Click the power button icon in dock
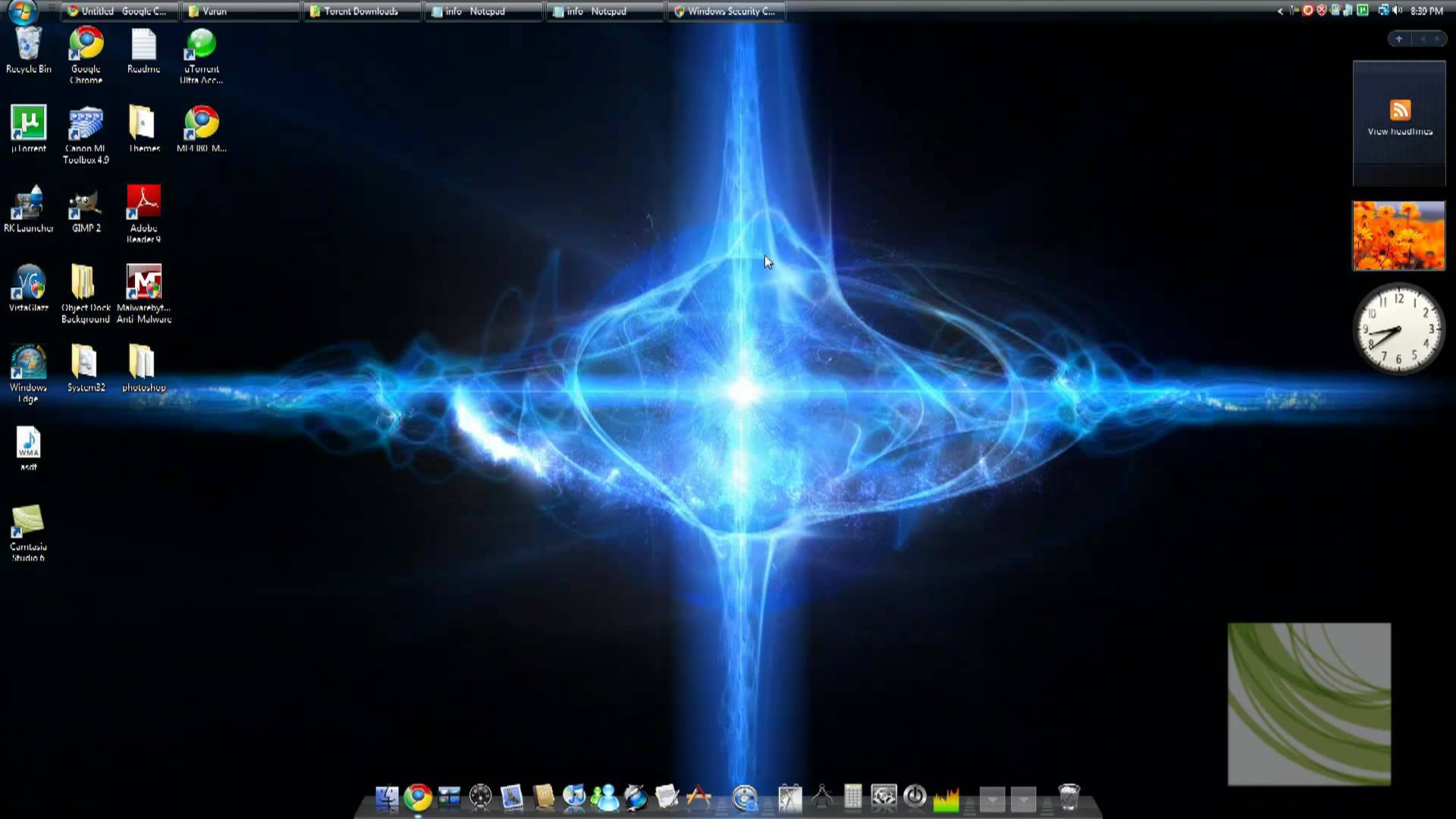This screenshot has height=819, width=1456. [x=915, y=795]
